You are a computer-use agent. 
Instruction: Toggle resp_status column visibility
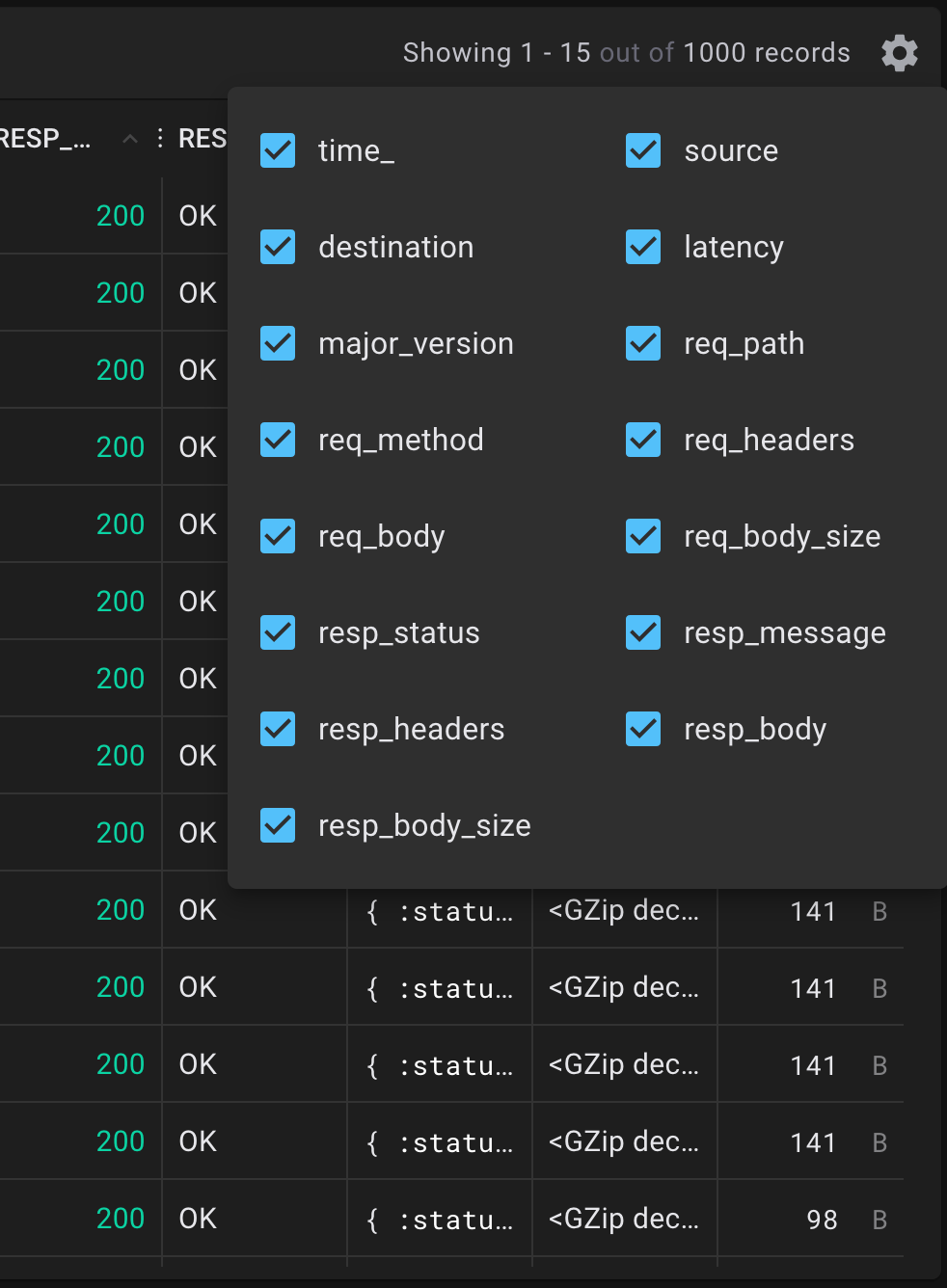pyautogui.click(x=277, y=632)
